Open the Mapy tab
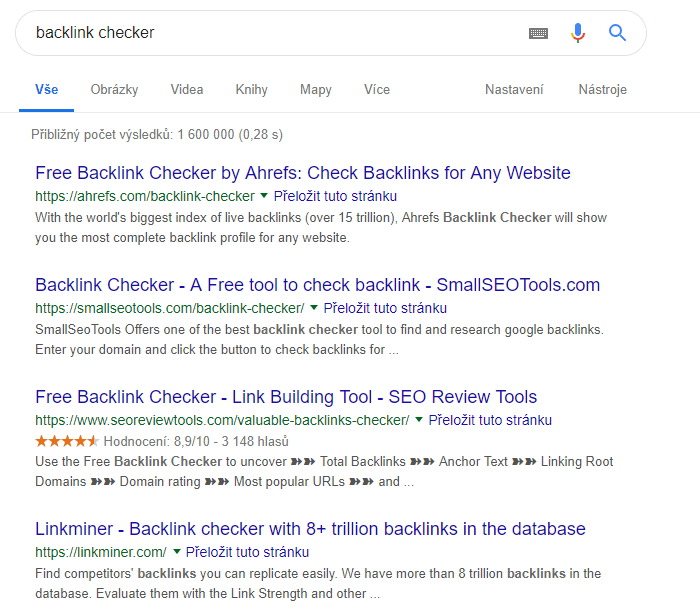The image size is (700, 614). 316,90
